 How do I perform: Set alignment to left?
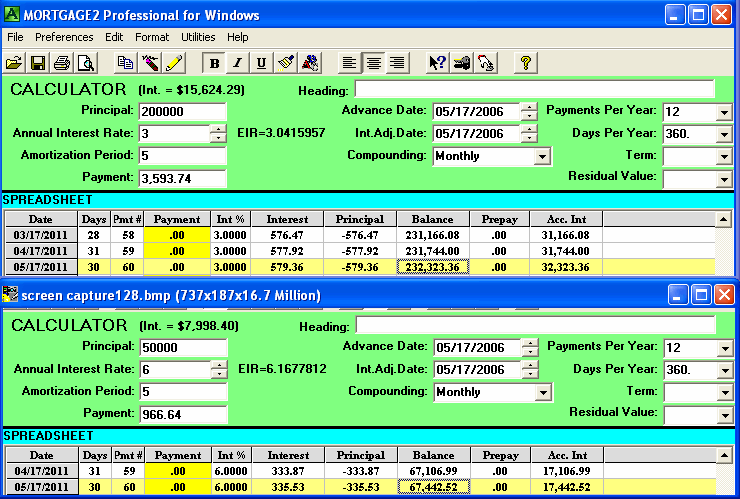[350, 63]
